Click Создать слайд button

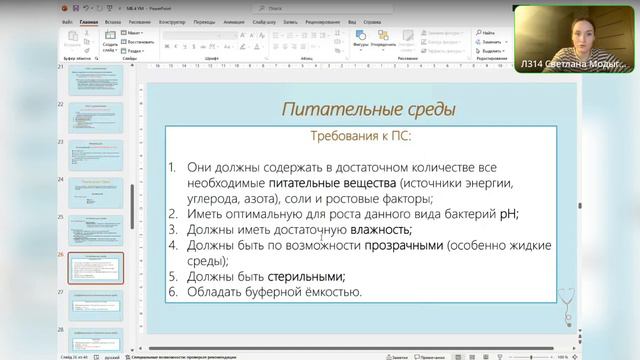click(110, 42)
